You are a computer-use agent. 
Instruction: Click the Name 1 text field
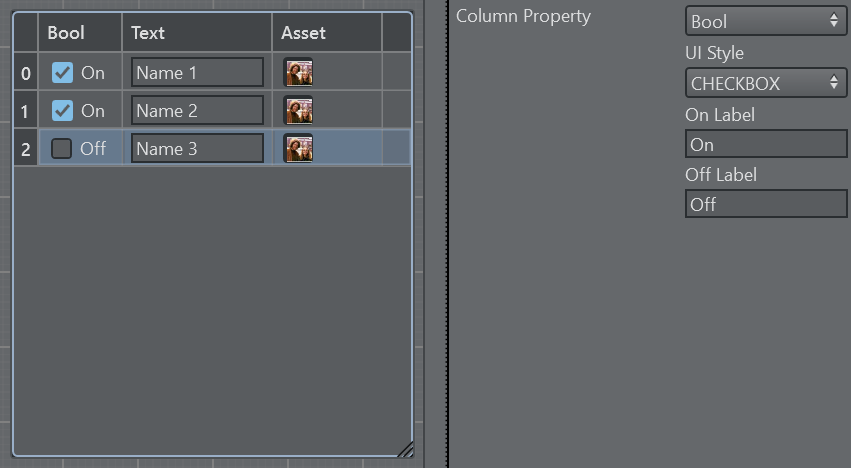pyautogui.click(x=197, y=72)
